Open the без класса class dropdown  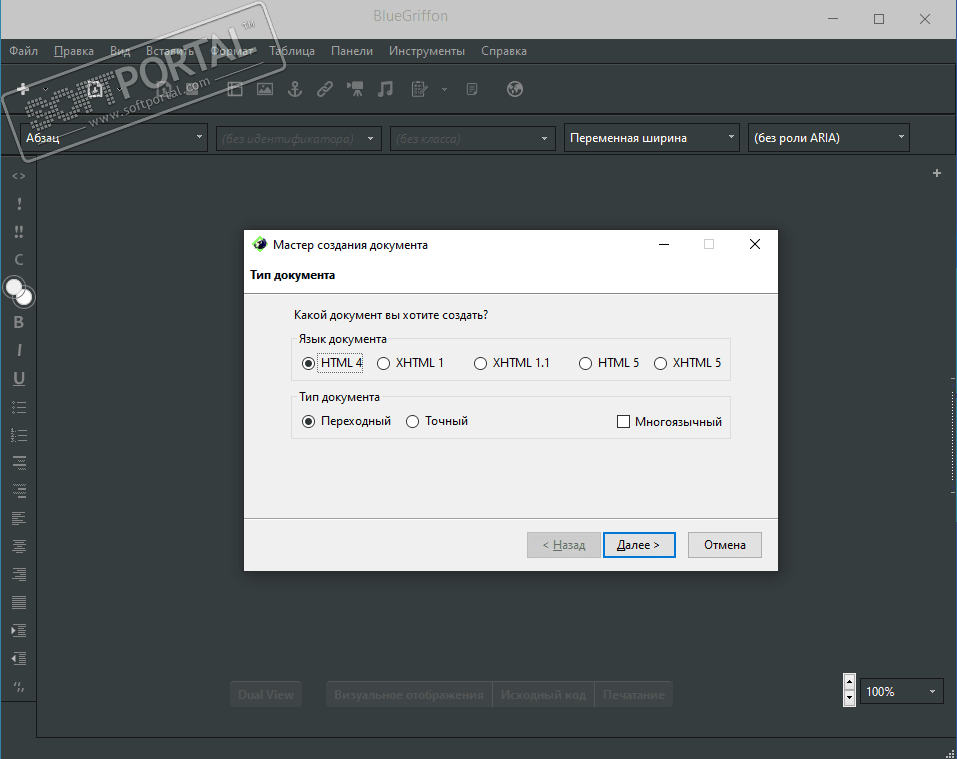tap(473, 138)
